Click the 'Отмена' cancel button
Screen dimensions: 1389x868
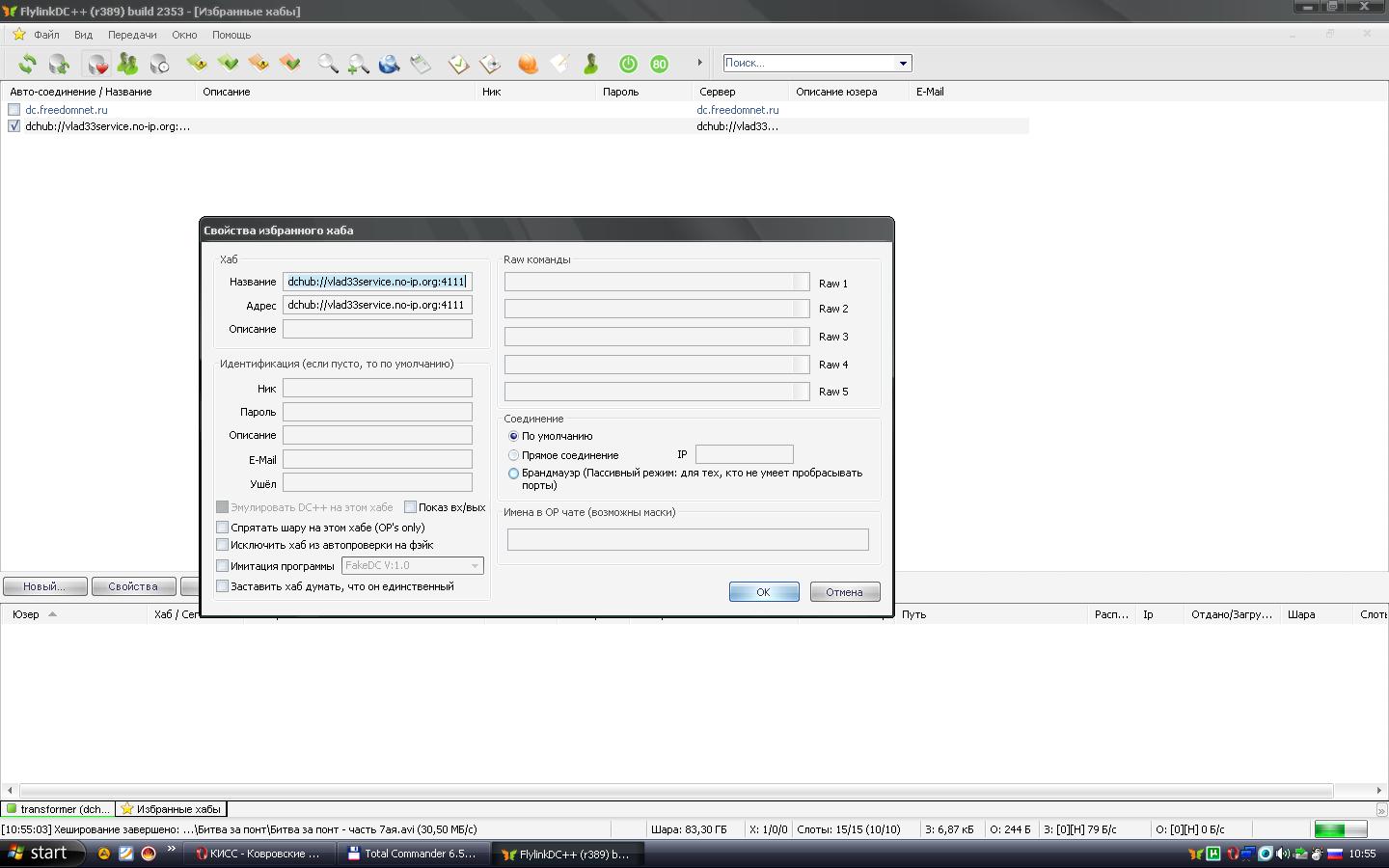coord(844,592)
